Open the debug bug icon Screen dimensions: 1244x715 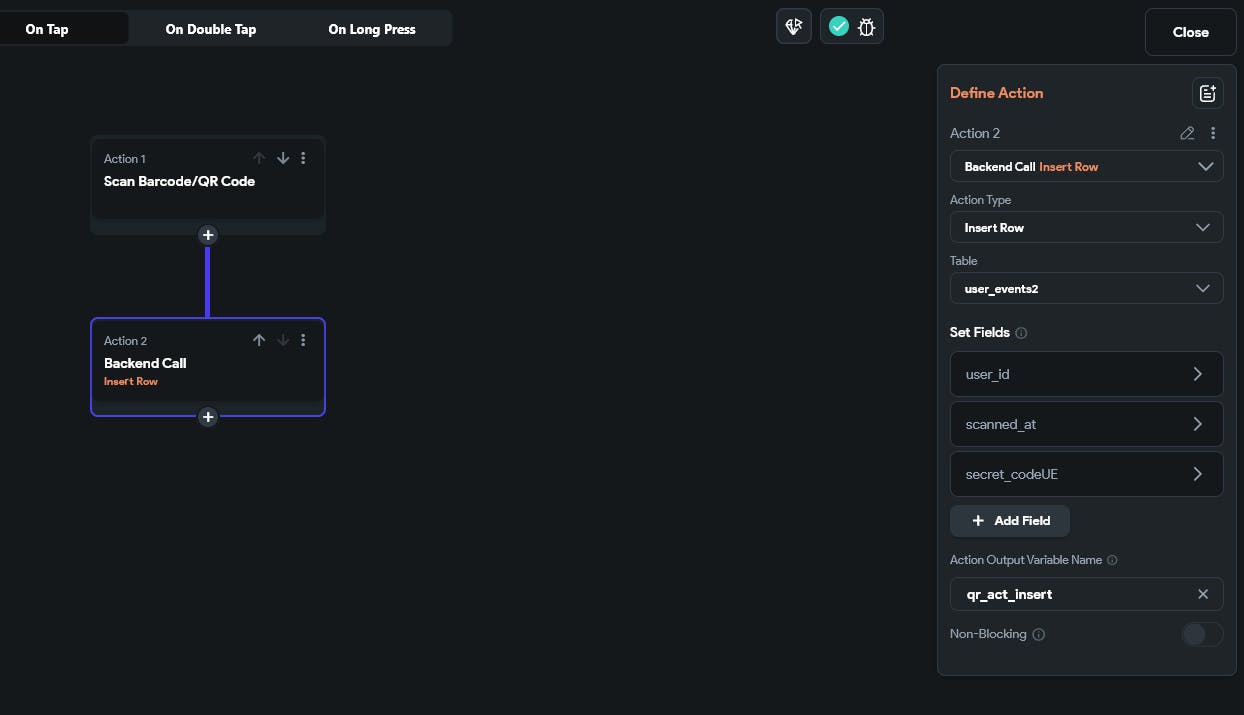(x=866, y=27)
